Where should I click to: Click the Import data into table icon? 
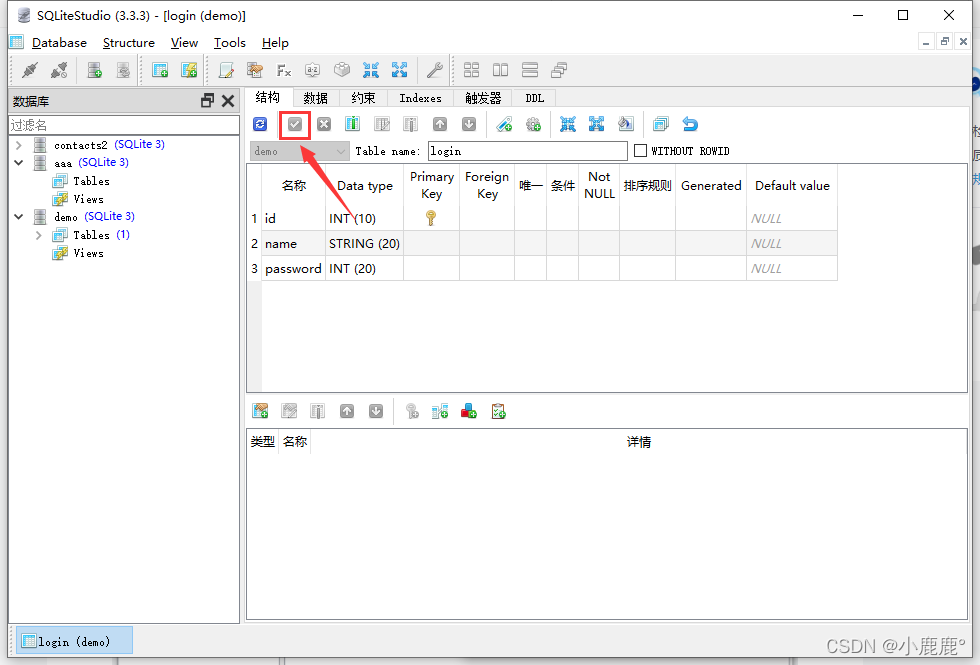568,124
